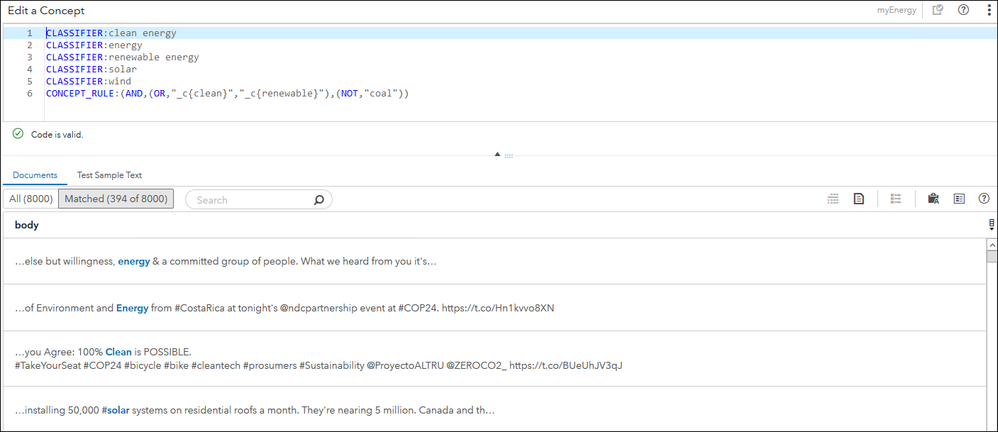
Task: Toggle the Matched (394 of 8000) filter
Action: (x=116, y=200)
